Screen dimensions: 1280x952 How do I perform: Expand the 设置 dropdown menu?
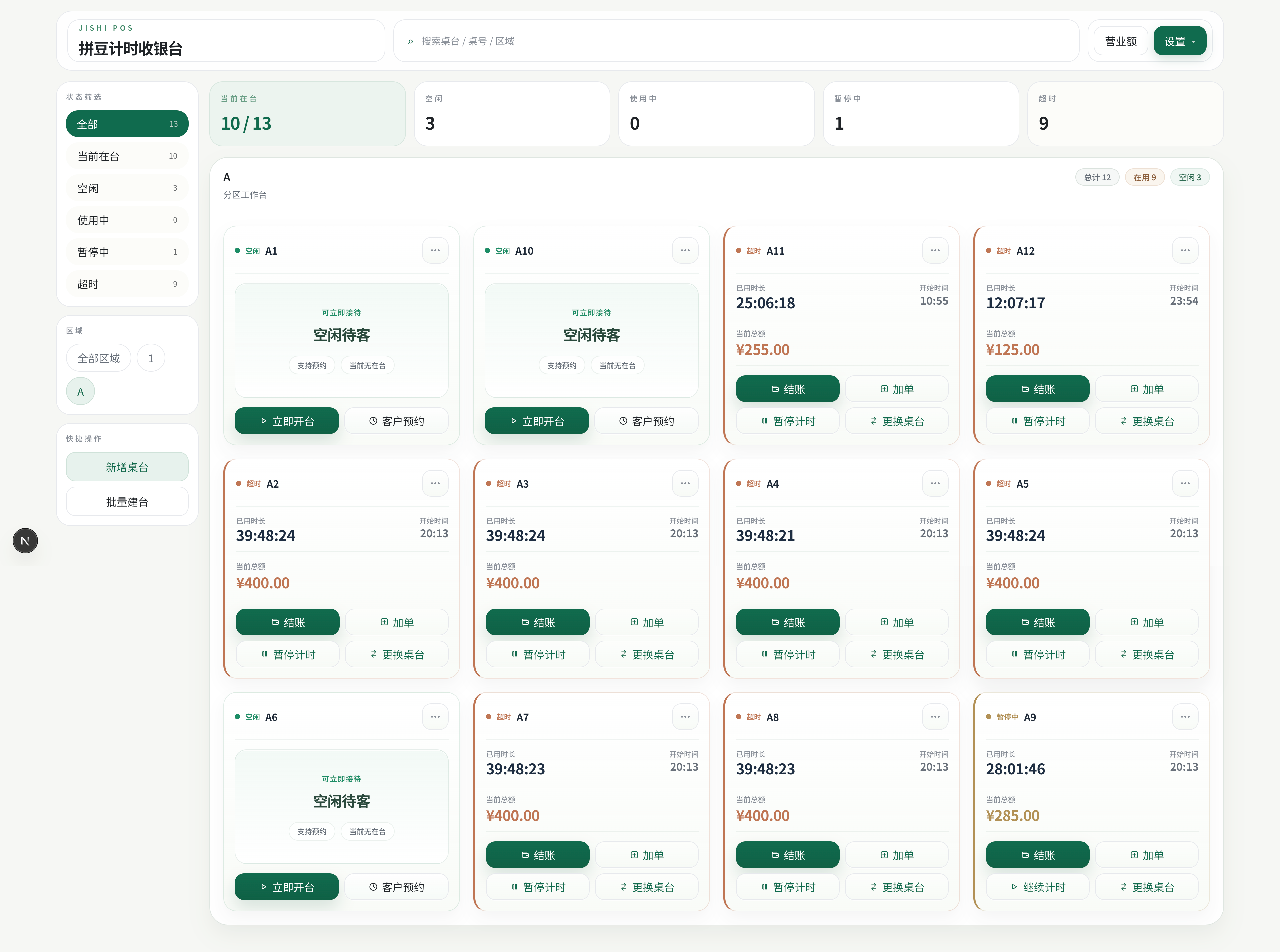[x=1179, y=41]
